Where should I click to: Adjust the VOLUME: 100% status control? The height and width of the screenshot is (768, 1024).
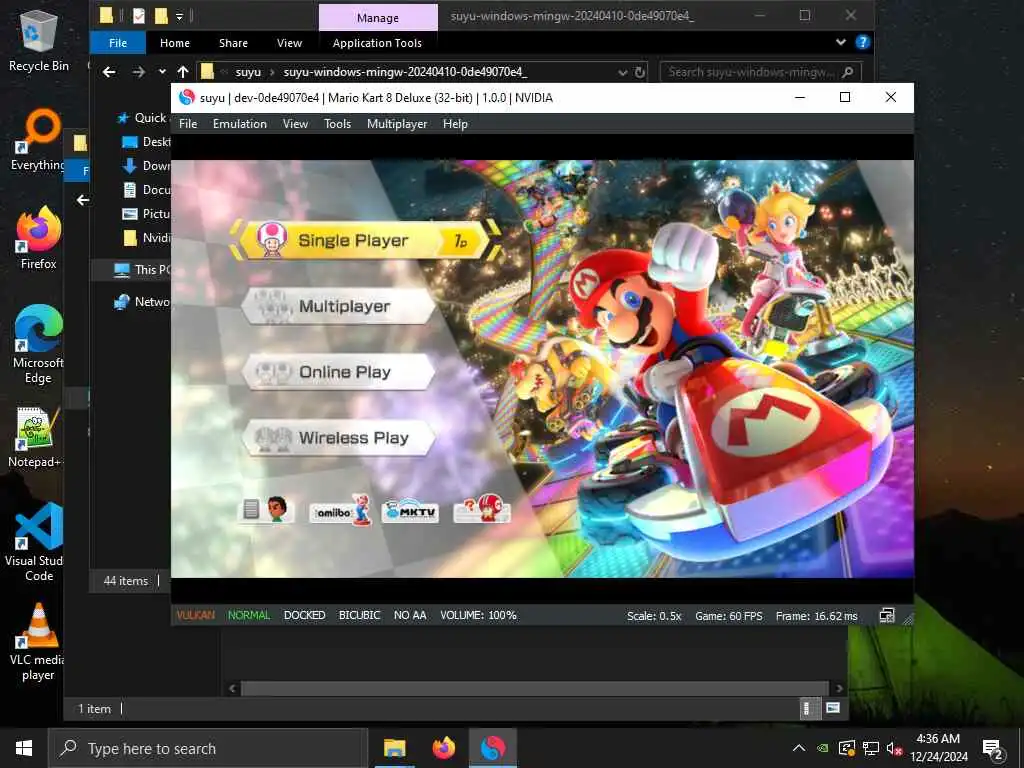click(x=478, y=615)
